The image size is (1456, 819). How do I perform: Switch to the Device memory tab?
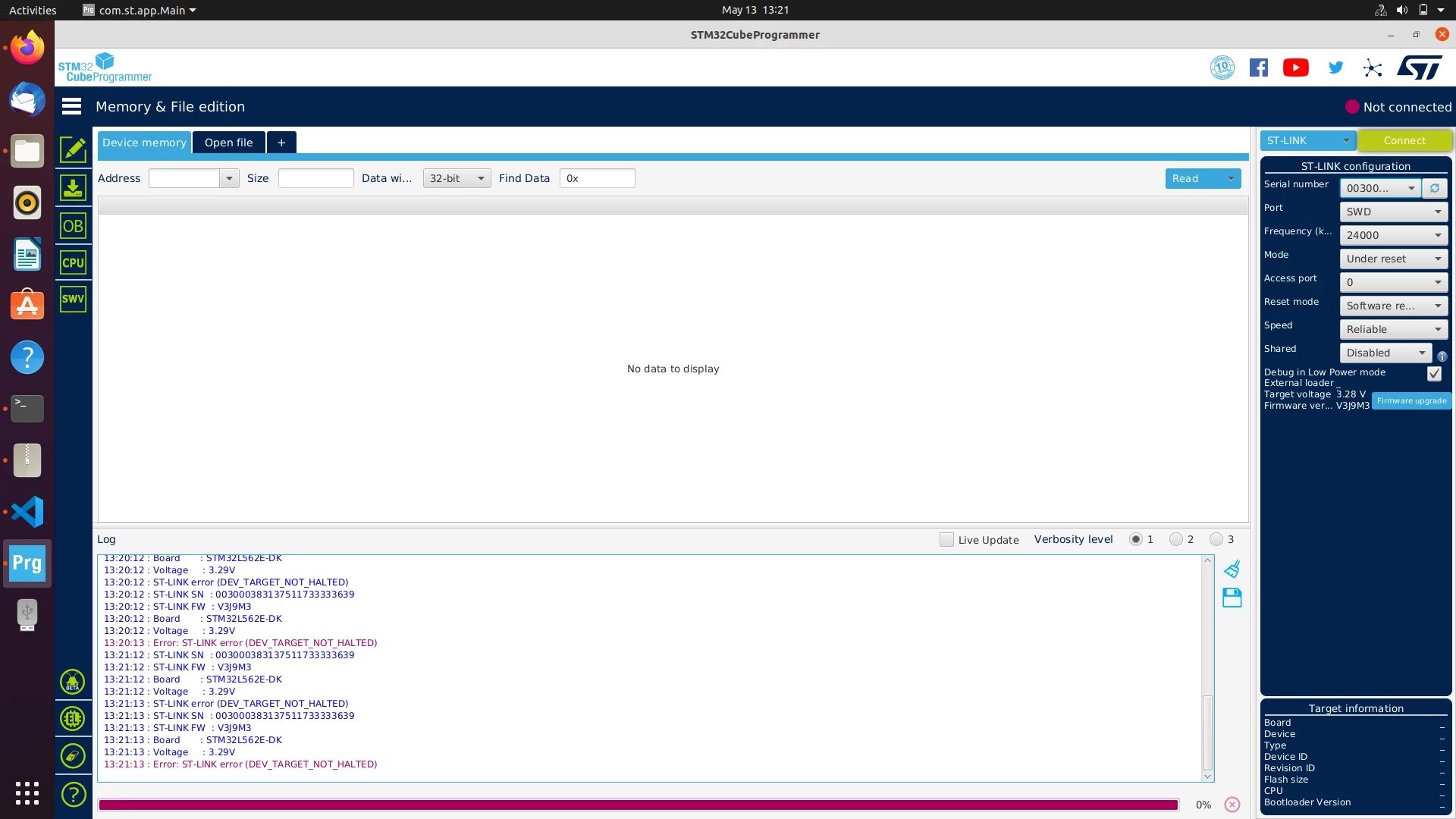[144, 143]
